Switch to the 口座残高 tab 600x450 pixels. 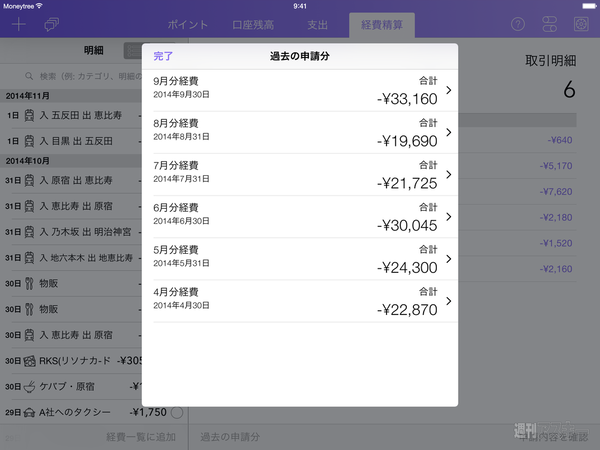[x=253, y=25]
